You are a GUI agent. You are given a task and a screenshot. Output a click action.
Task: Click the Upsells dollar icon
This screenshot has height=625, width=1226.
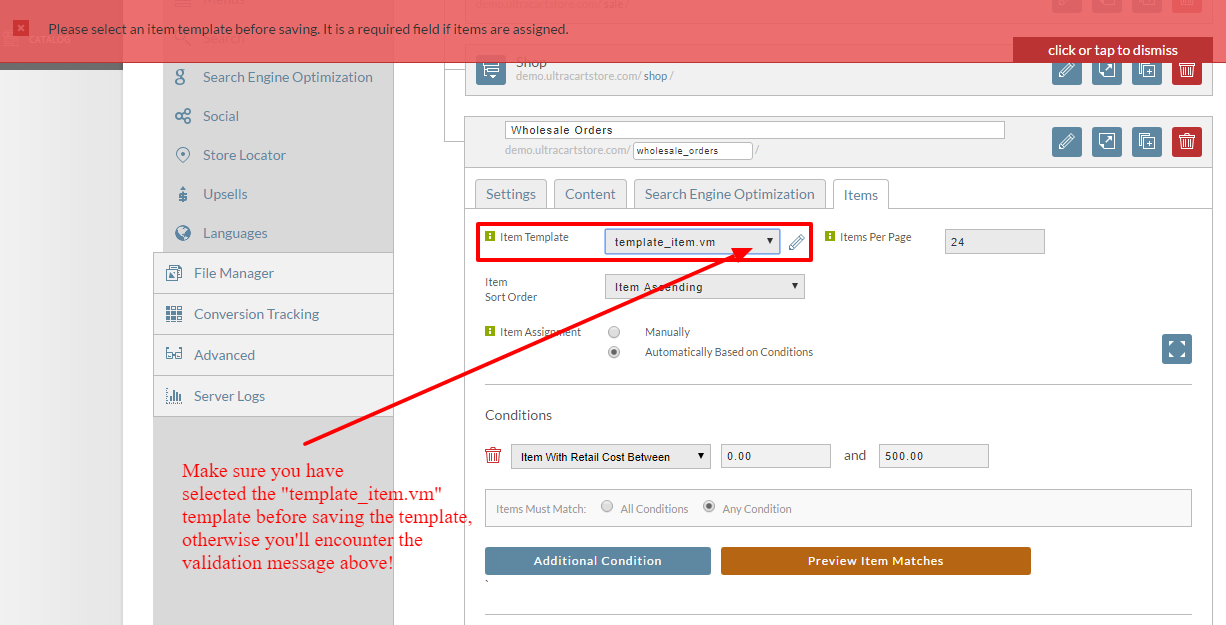[x=182, y=194]
